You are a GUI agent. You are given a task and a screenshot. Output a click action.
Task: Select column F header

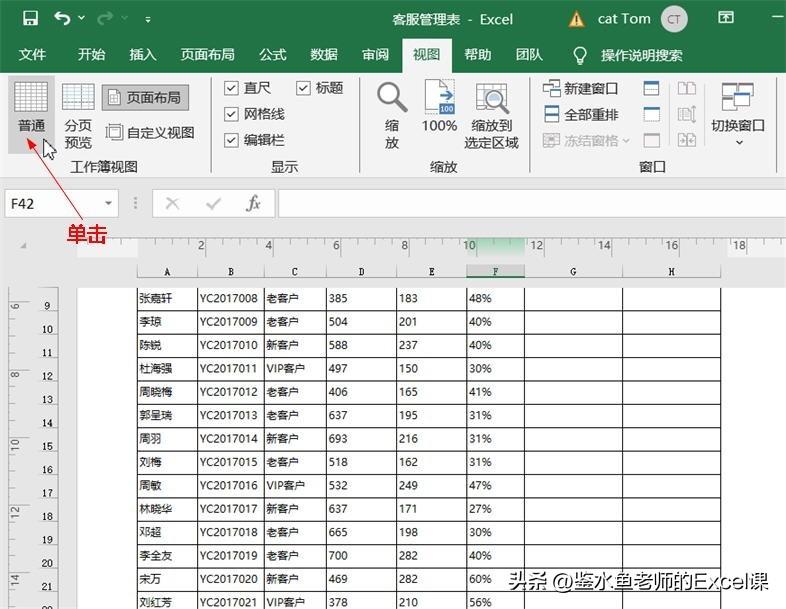pos(495,272)
